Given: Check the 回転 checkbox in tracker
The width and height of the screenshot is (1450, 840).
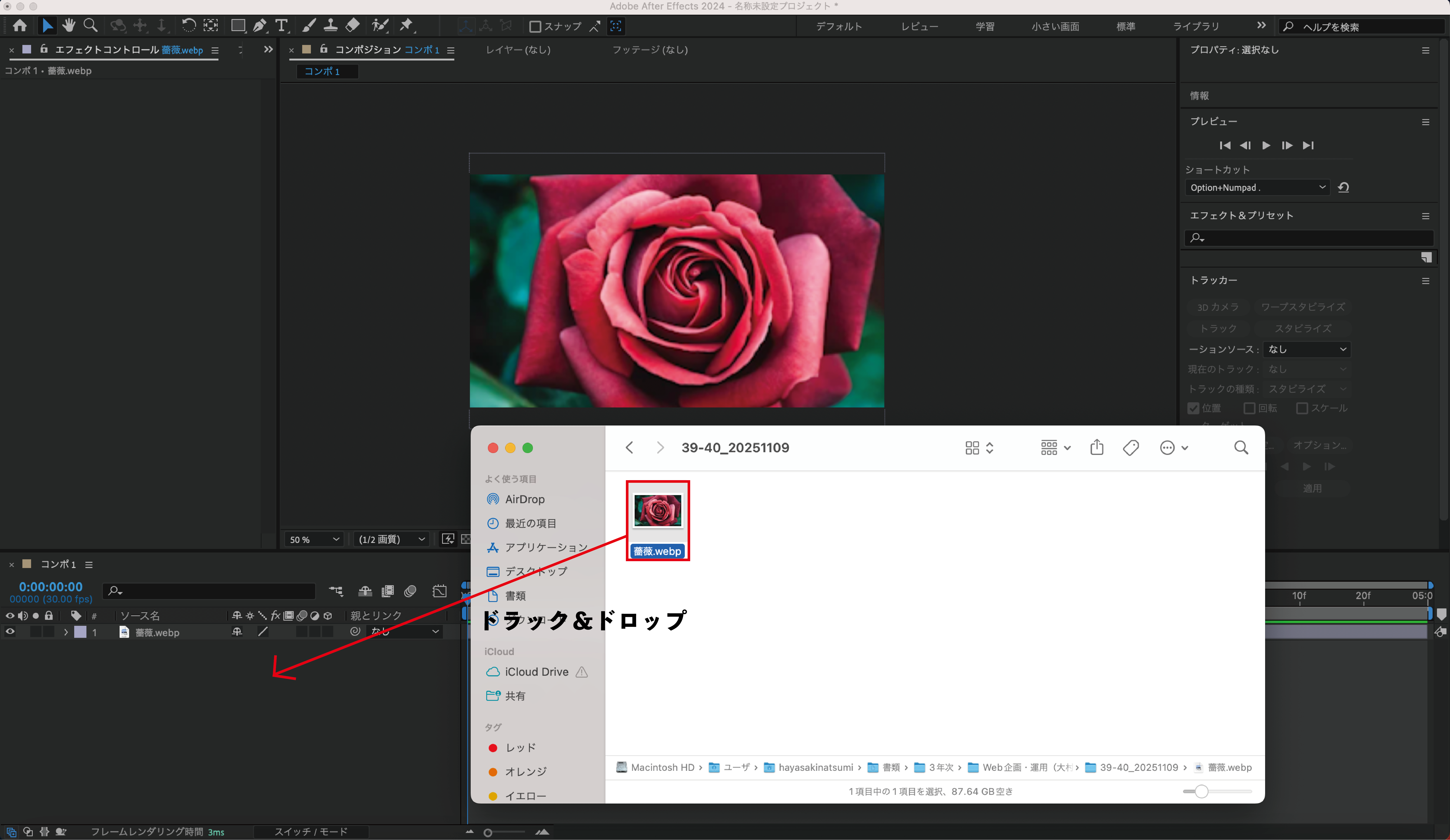Looking at the screenshot, I should click(1249, 408).
